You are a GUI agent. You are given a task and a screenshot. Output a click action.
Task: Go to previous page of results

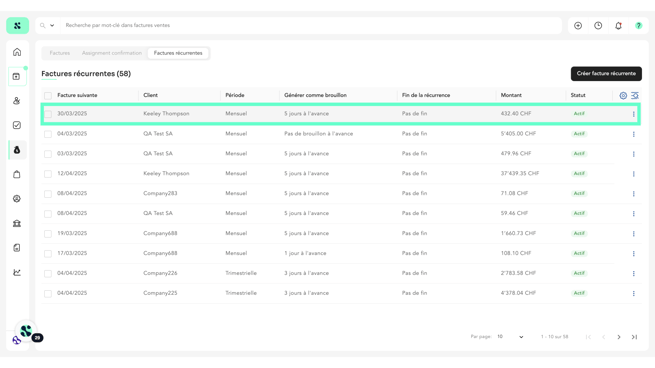(x=603, y=337)
